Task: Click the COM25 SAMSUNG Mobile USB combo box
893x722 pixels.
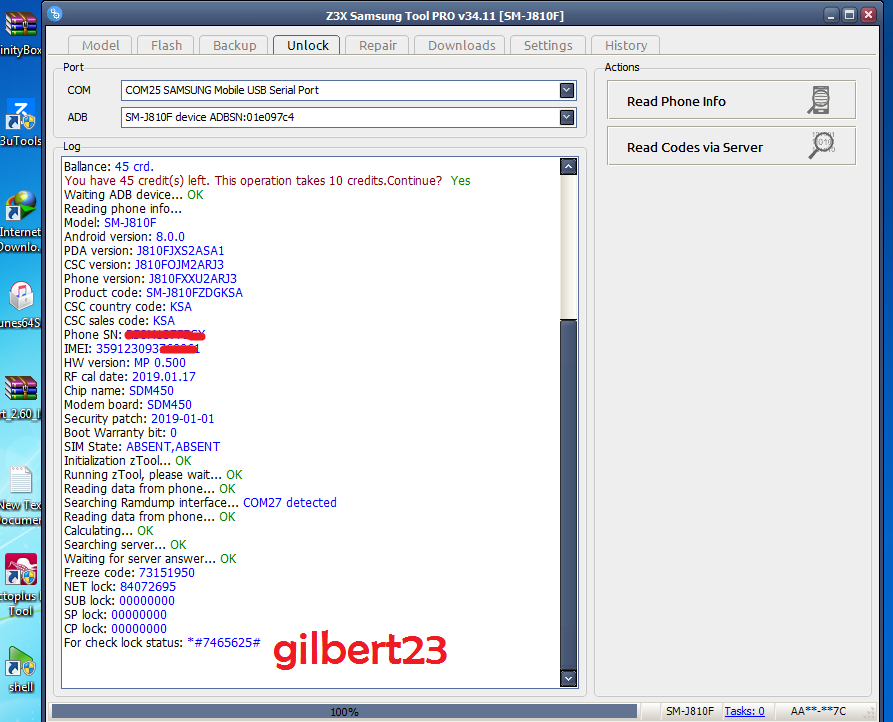Action: pos(348,90)
